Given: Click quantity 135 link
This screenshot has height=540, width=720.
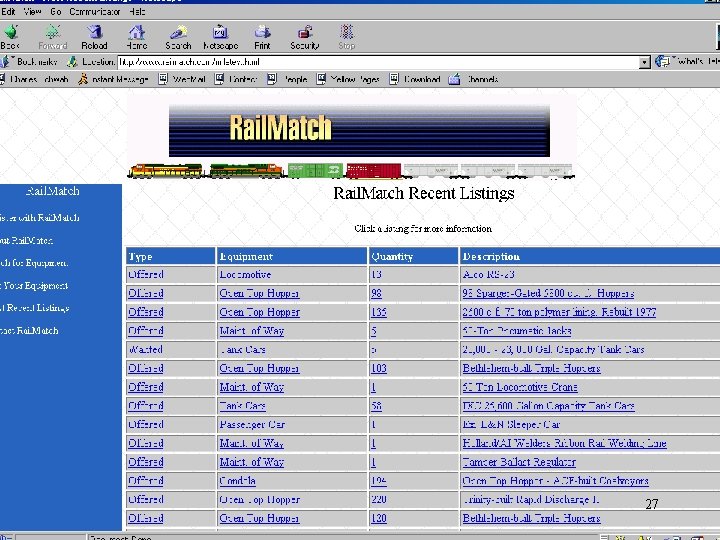Looking at the screenshot, I should point(379,312).
